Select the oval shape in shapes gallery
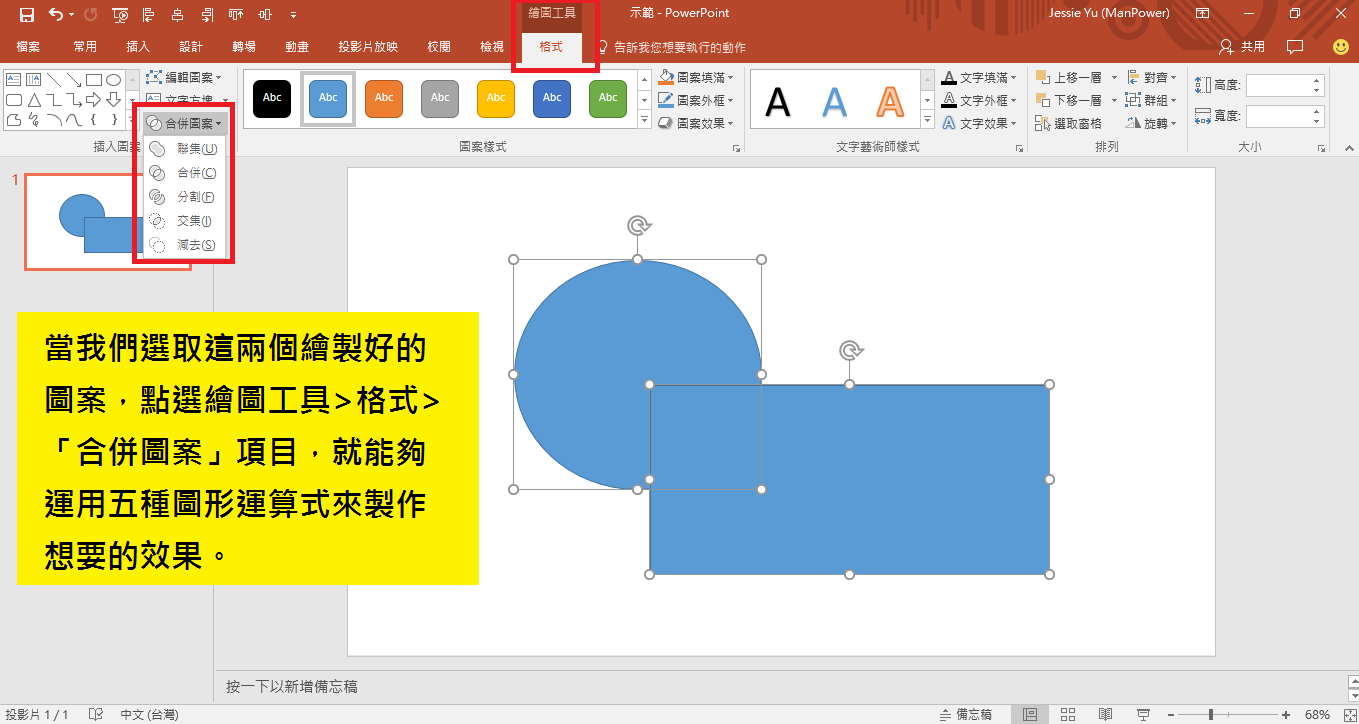This screenshot has width=1359, height=724. click(114, 79)
